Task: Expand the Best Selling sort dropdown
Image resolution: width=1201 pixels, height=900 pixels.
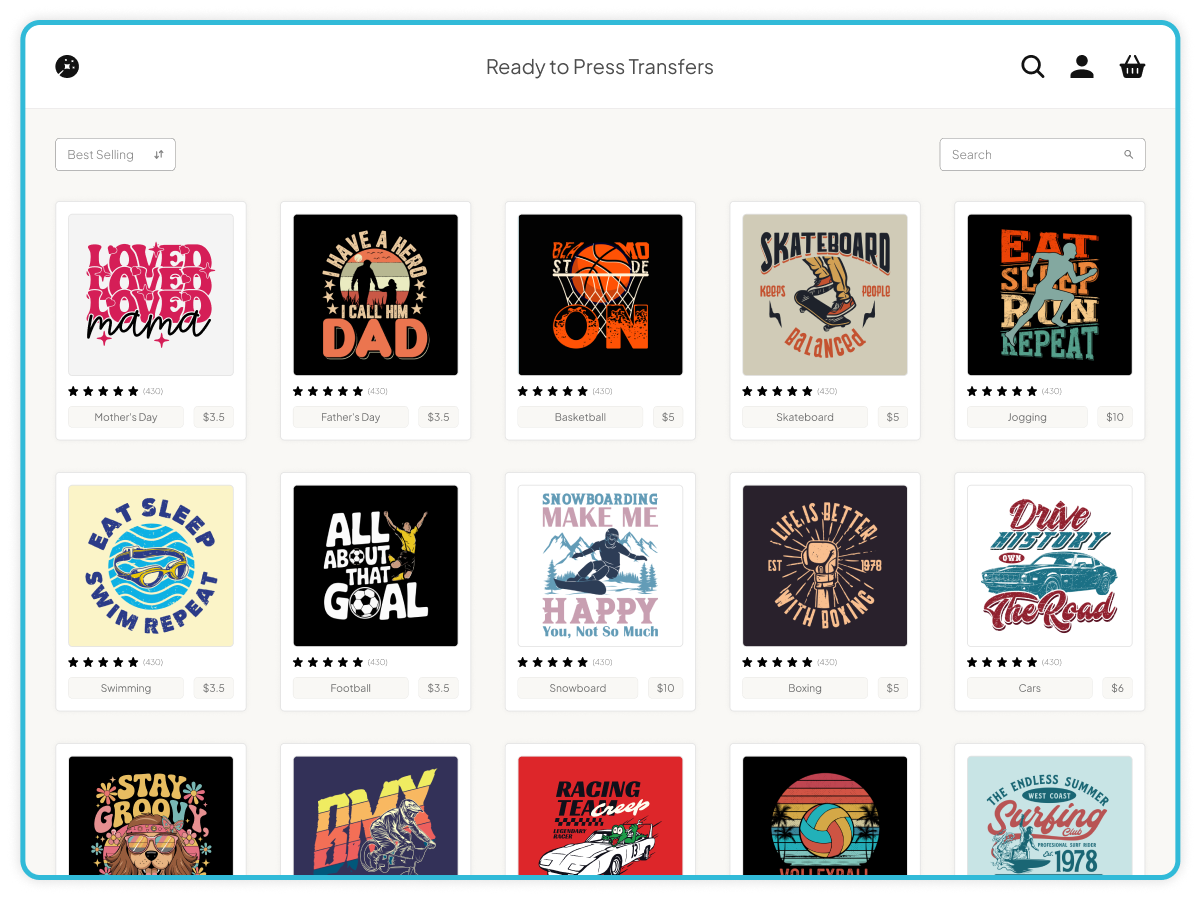Action: (115, 155)
